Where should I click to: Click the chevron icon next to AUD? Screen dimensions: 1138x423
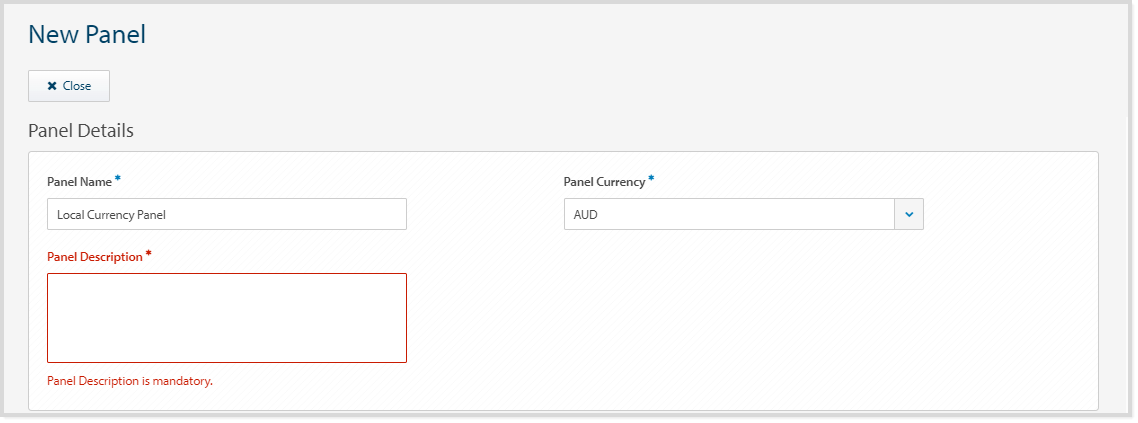click(x=908, y=214)
